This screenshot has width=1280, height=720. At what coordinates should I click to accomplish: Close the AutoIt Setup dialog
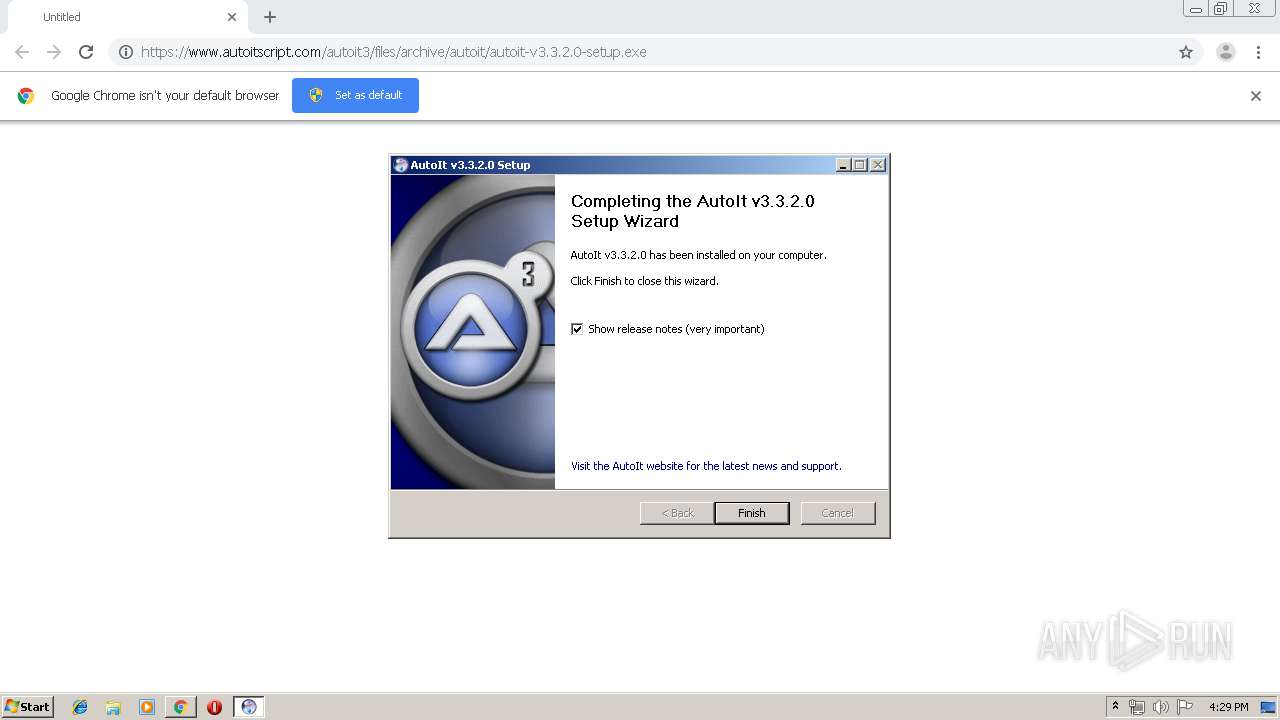(x=878, y=165)
